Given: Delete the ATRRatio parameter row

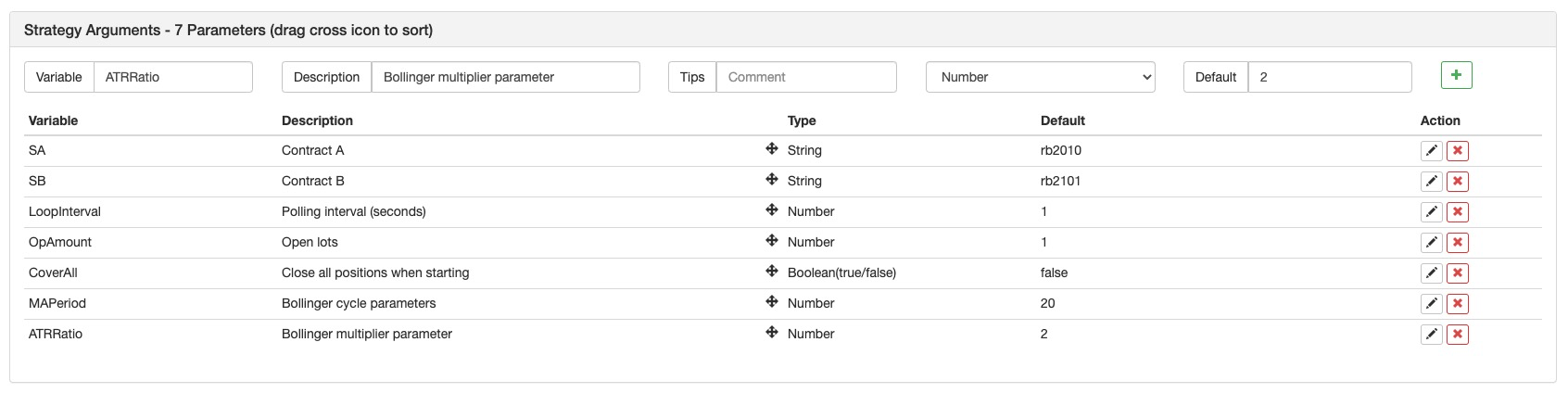Looking at the screenshot, I should tap(1457, 334).
